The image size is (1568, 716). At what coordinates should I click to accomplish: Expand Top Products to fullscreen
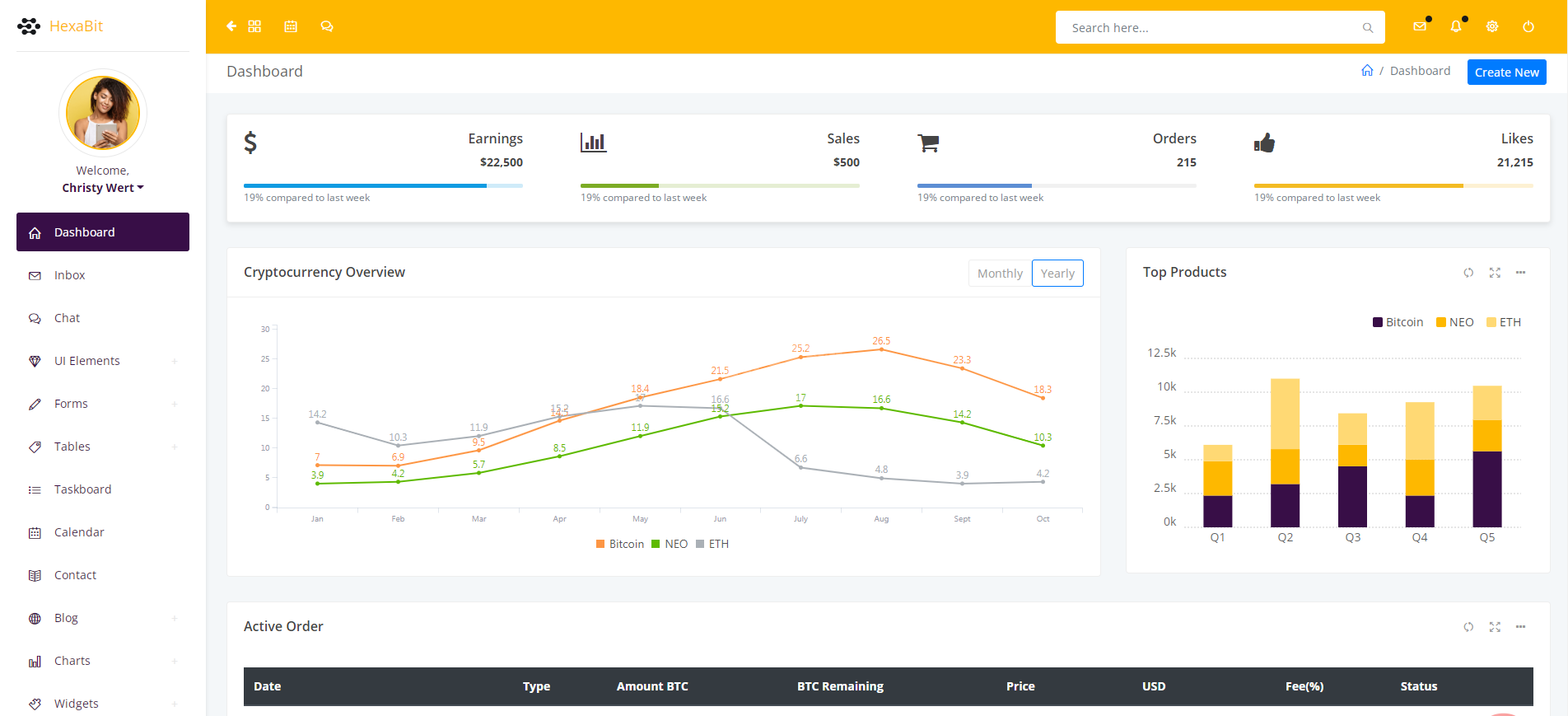(1495, 273)
